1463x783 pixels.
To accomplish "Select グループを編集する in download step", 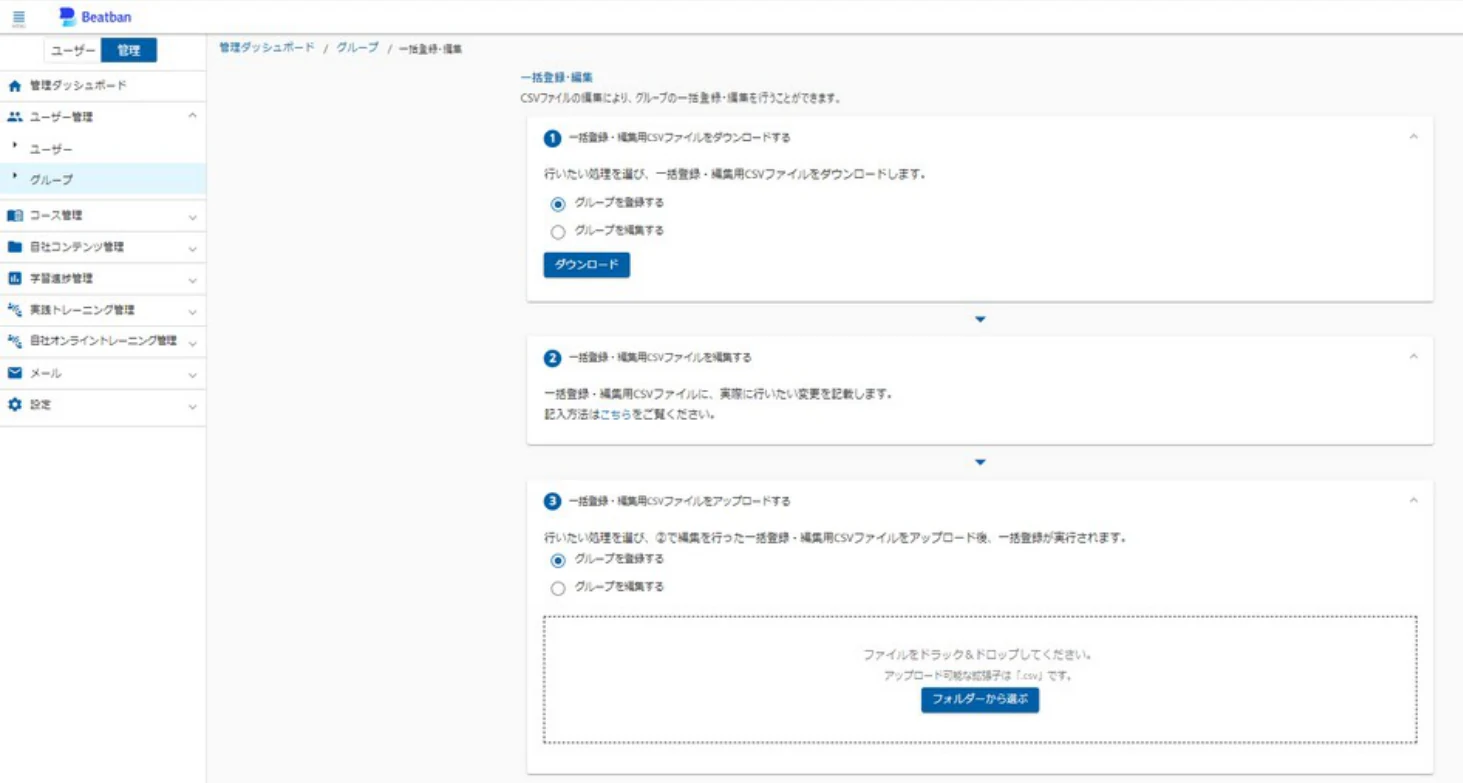I will (558, 232).
